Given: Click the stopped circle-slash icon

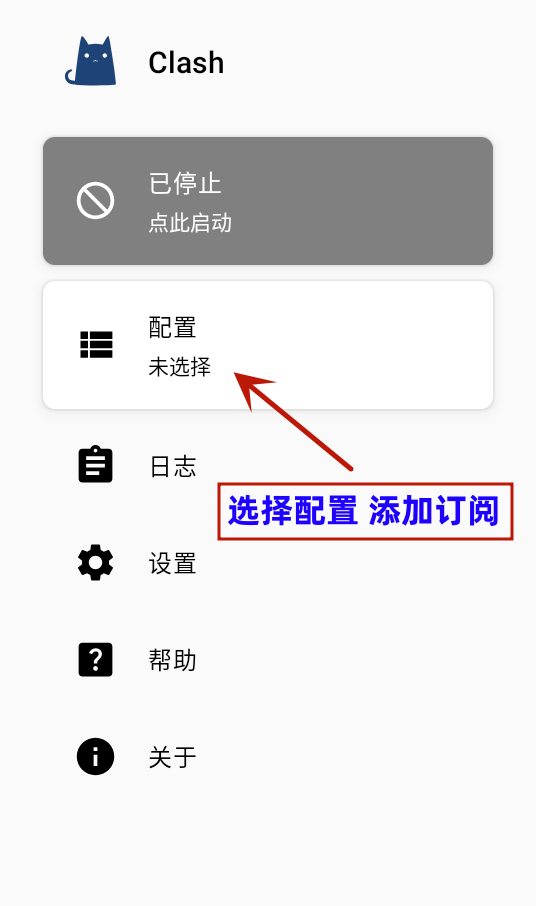Looking at the screenshot, I should 95,200.
